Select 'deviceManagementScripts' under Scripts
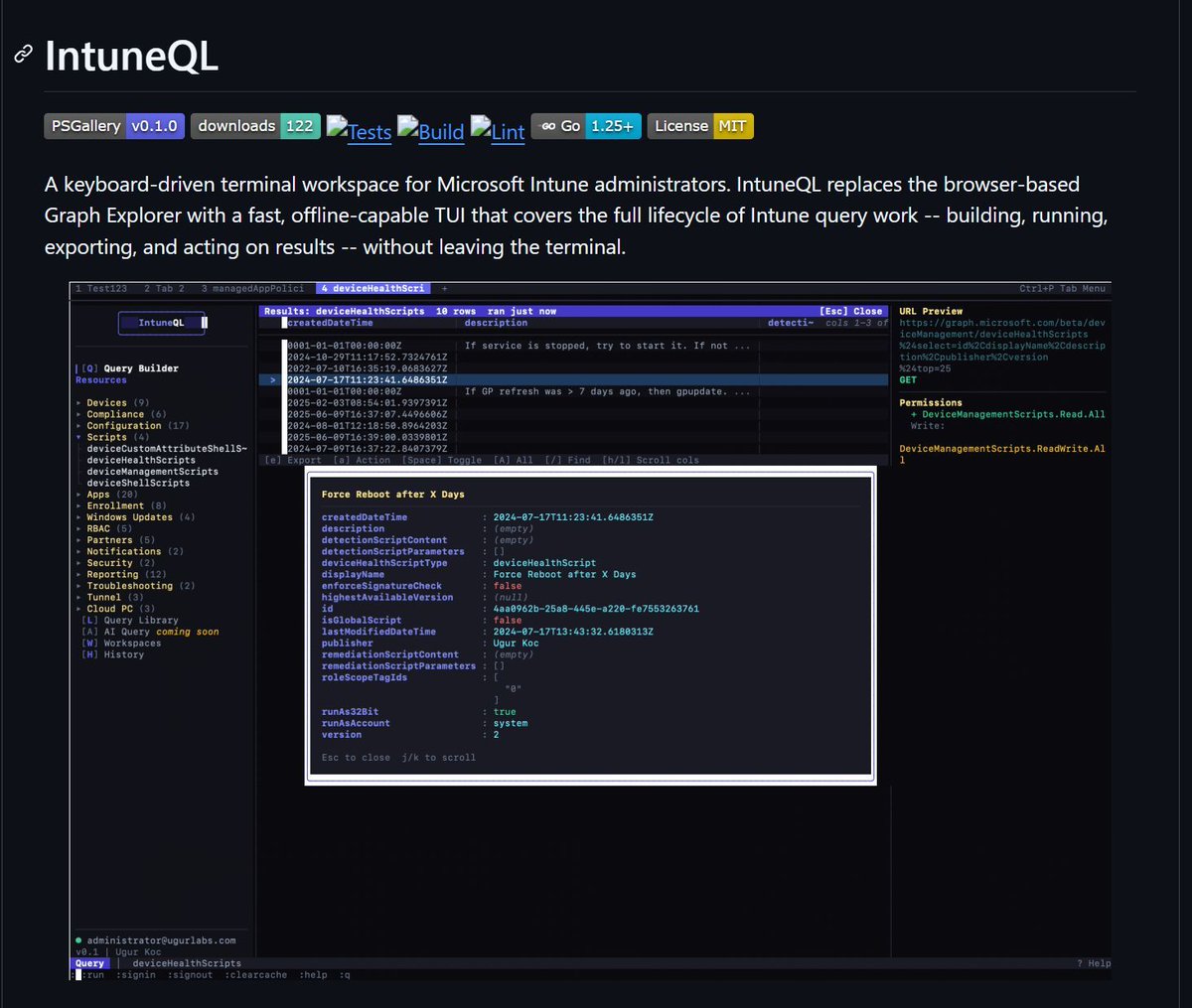The image size is (1192, 1008). click(x=152, y=472)
